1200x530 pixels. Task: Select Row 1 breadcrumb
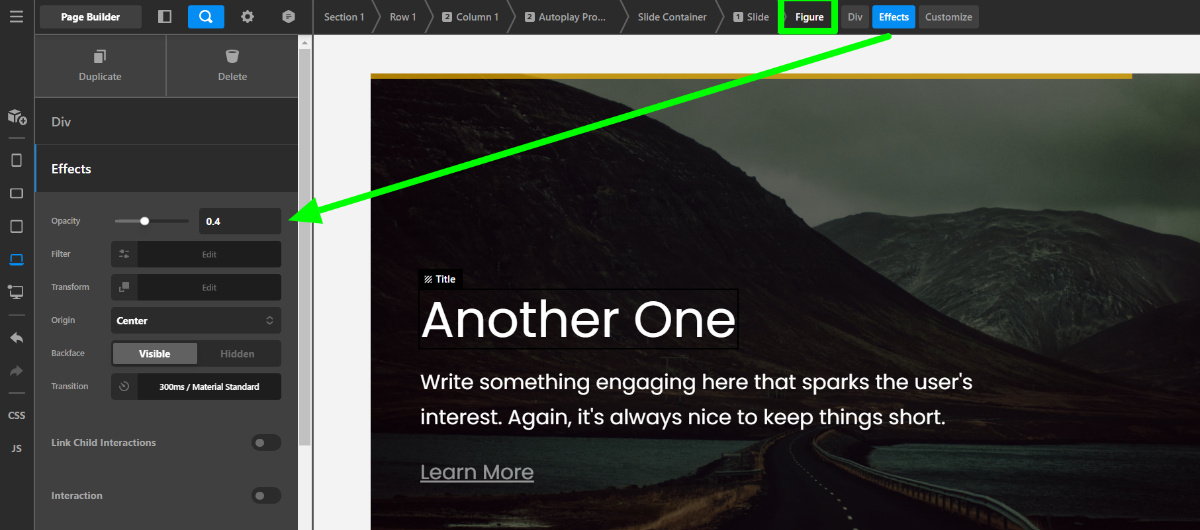pos(402,17)
